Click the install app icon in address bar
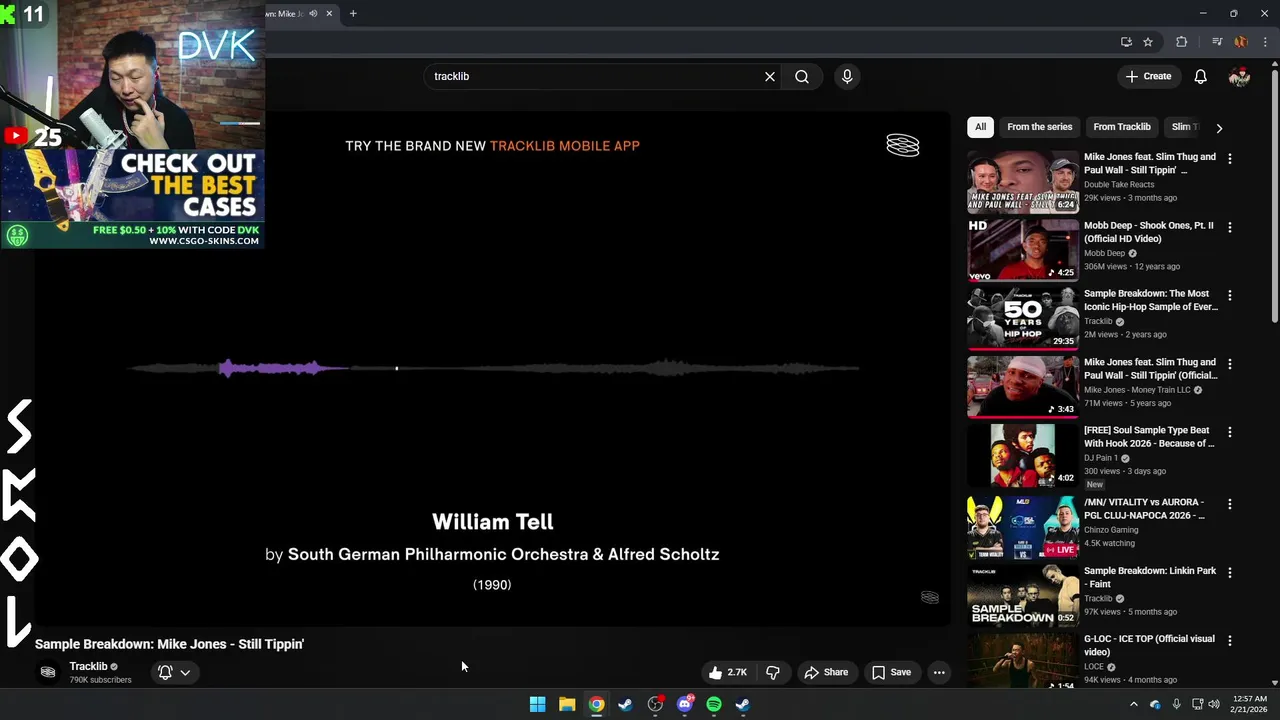 [1126, 42]
